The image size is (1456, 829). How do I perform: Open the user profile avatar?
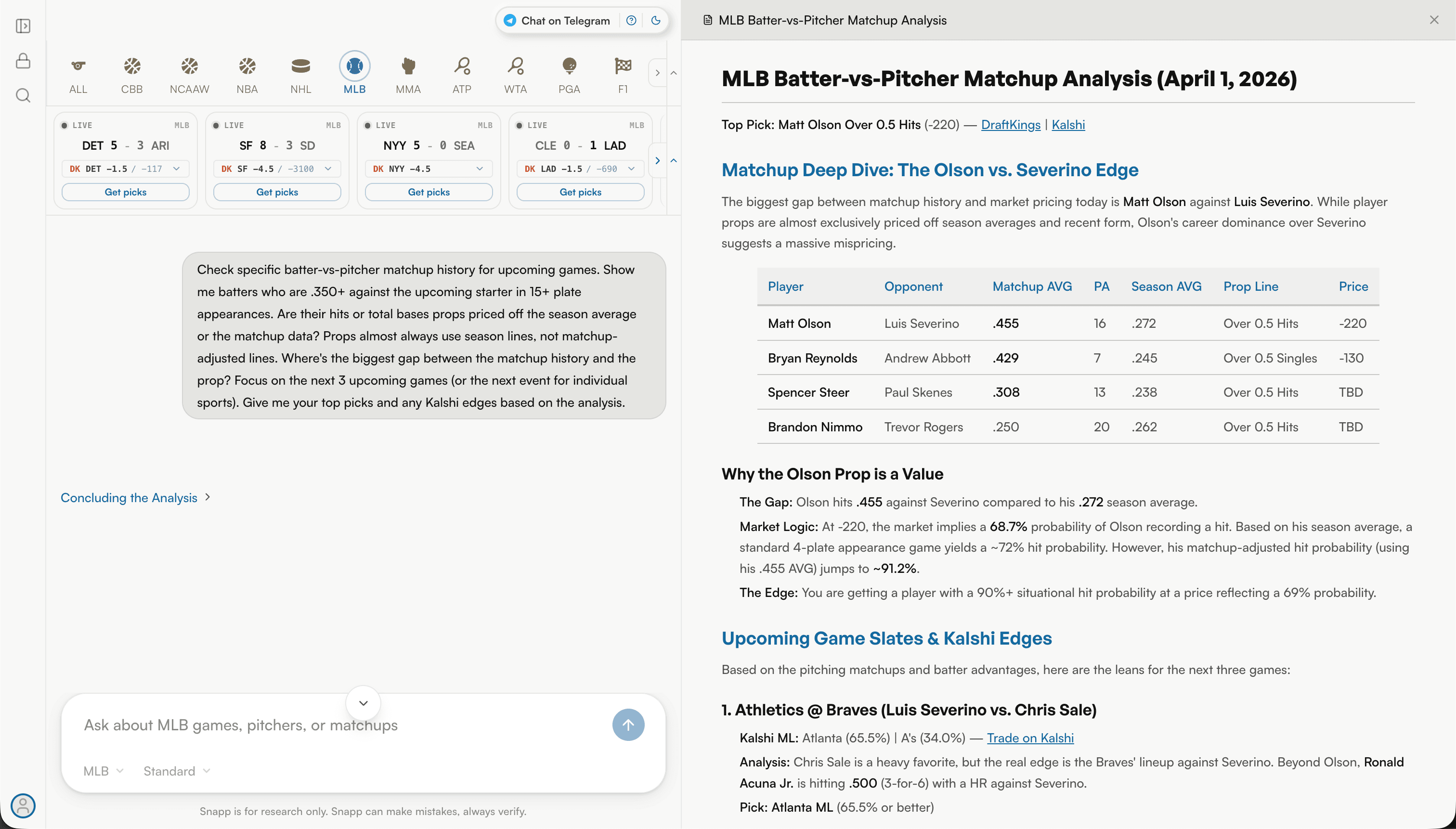(23, 806)
